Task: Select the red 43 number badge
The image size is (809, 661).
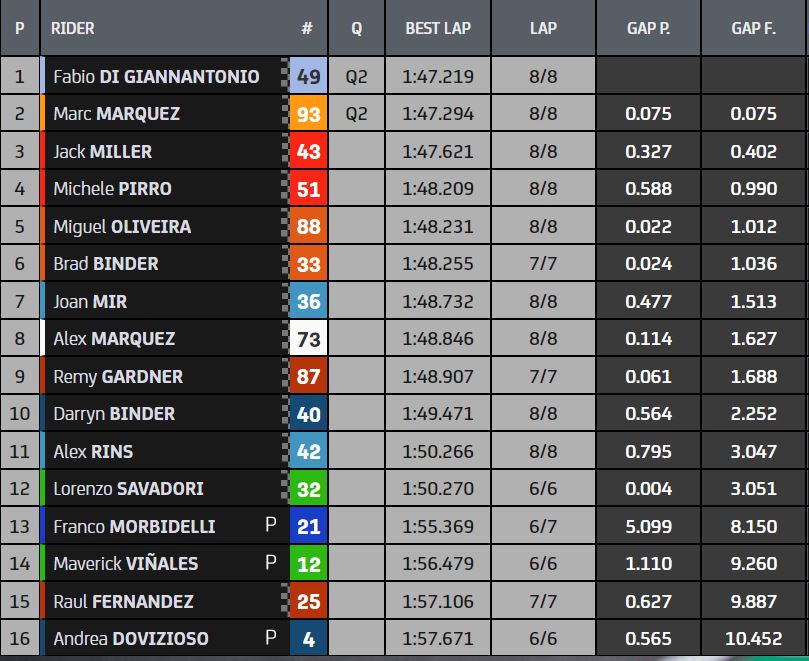Action: tap(308, 152)
